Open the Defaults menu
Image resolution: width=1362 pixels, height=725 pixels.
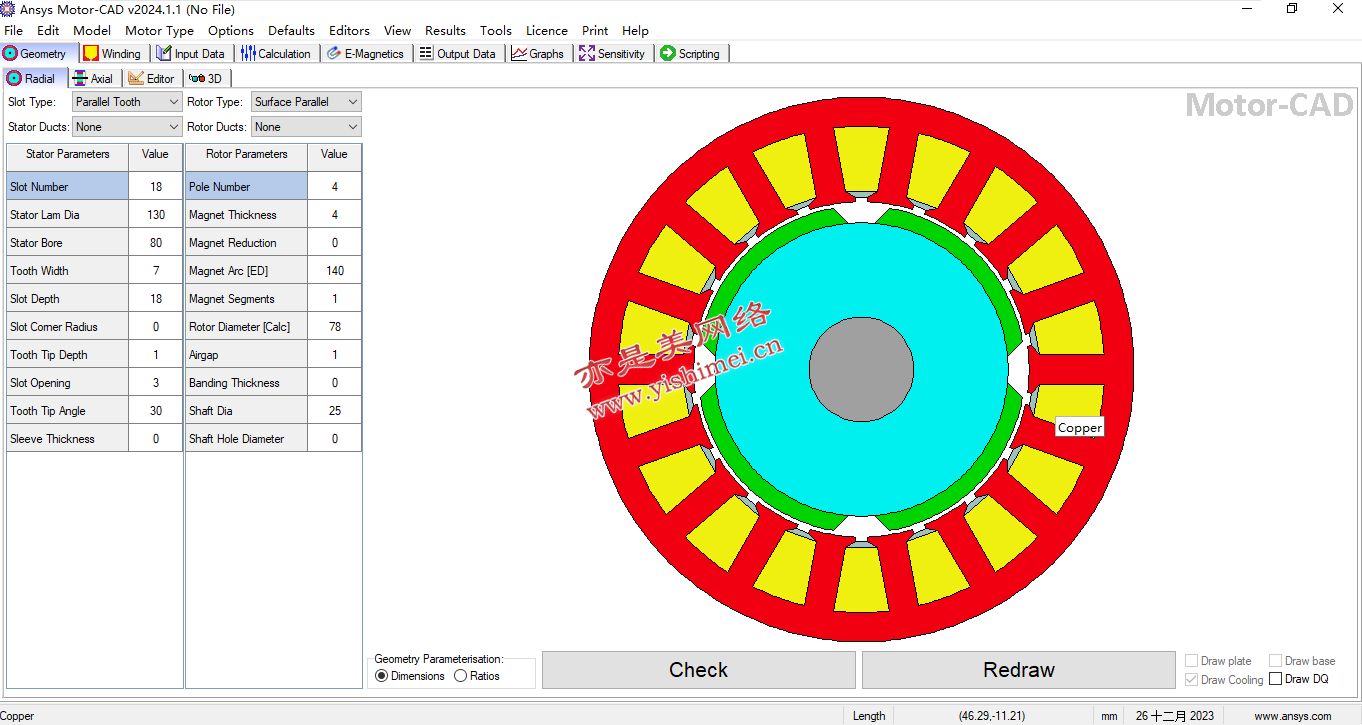(291, 31)
